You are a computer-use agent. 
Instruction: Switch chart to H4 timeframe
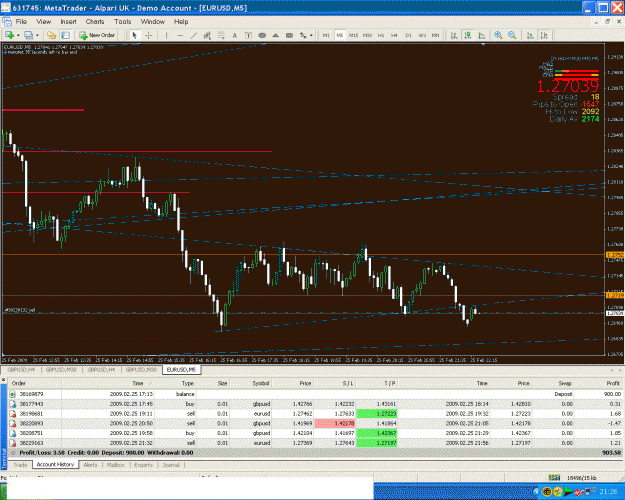pyautogui.click(x=394, y=35)
